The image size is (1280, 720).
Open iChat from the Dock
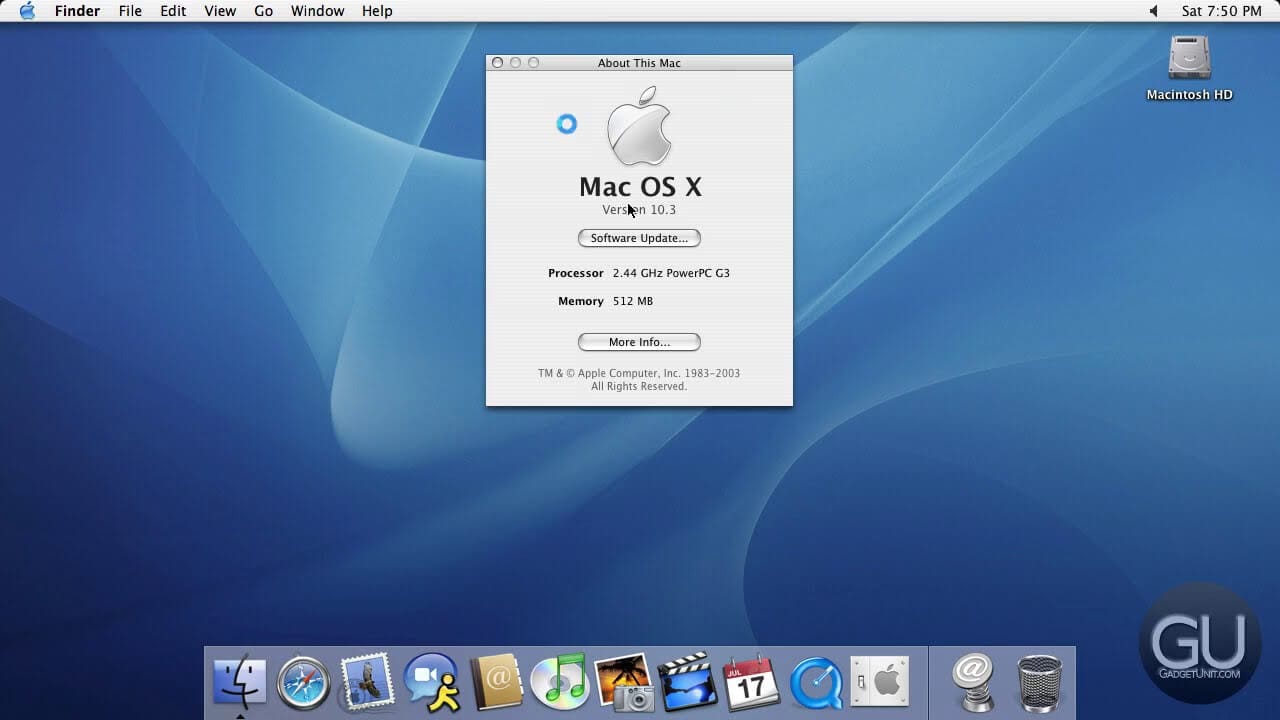pyautogui.click(x=431, y=682)
